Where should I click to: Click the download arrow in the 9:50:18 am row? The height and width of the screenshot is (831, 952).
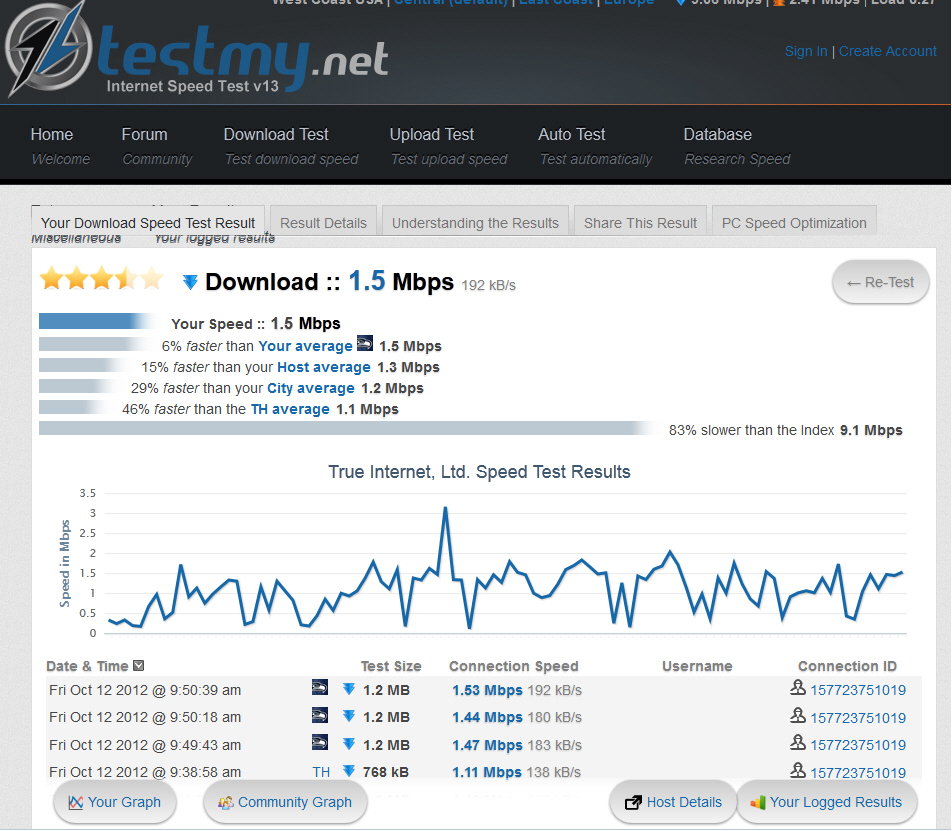pyautogui.click(x=348, y=716)
